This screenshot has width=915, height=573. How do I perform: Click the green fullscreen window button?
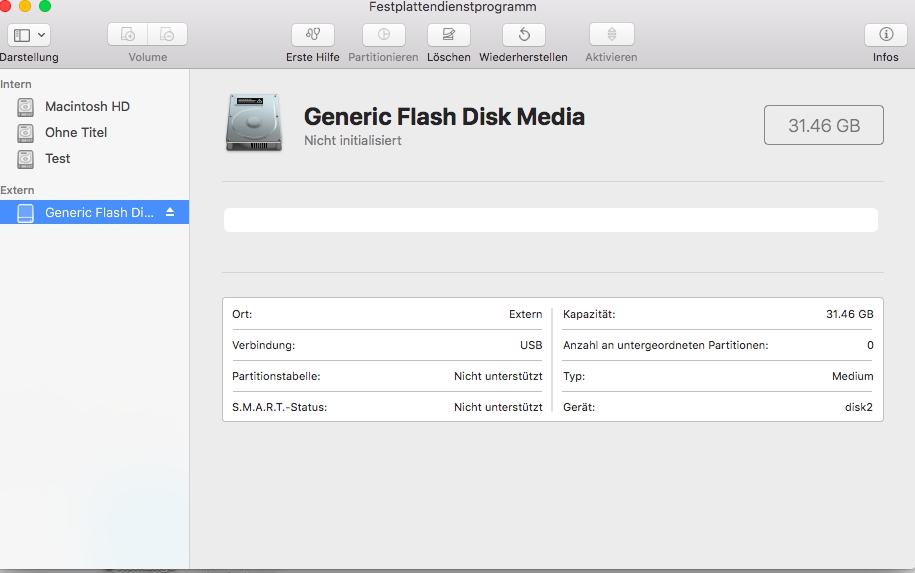(x=45, y=6)
